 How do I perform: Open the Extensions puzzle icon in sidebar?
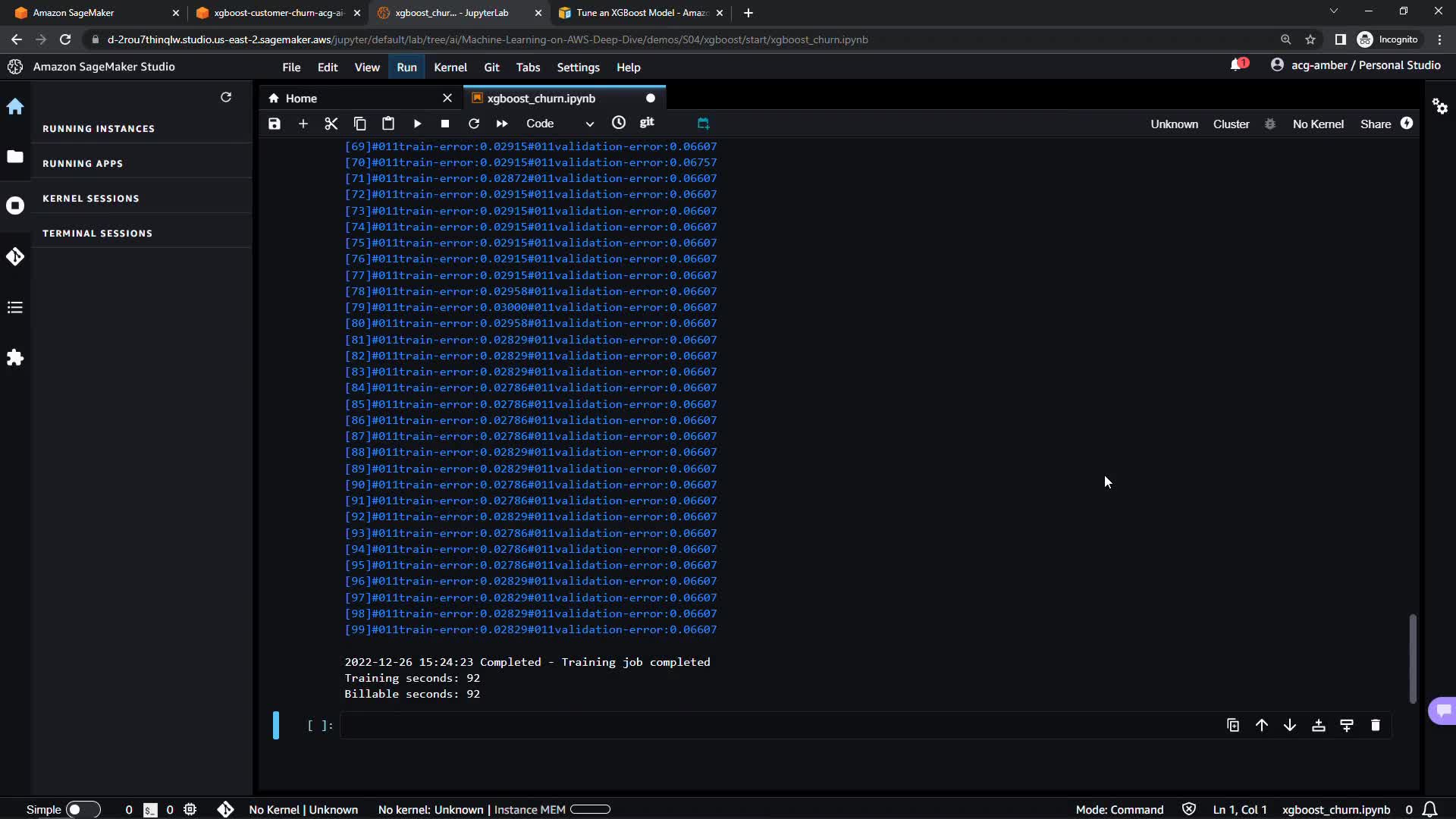click(x=15, y=358)
